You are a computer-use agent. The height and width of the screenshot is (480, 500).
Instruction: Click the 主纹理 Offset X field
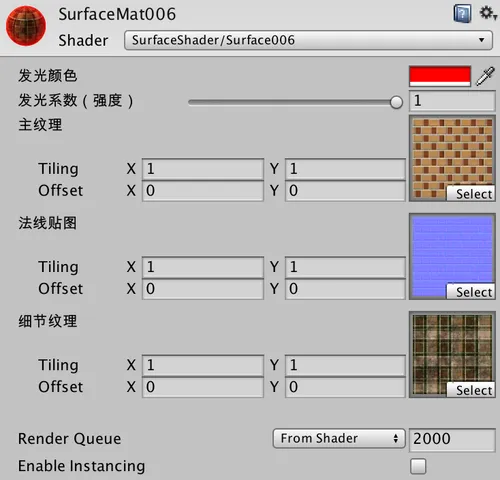pos(203,191)
